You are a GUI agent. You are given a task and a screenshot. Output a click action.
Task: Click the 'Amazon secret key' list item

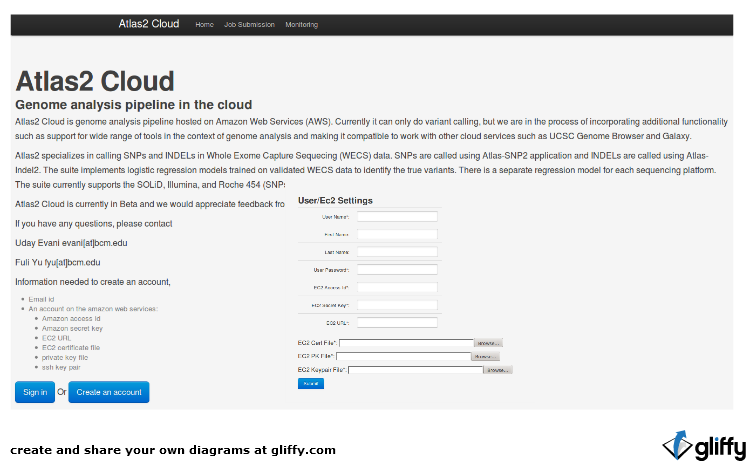[x=72, y=329]
